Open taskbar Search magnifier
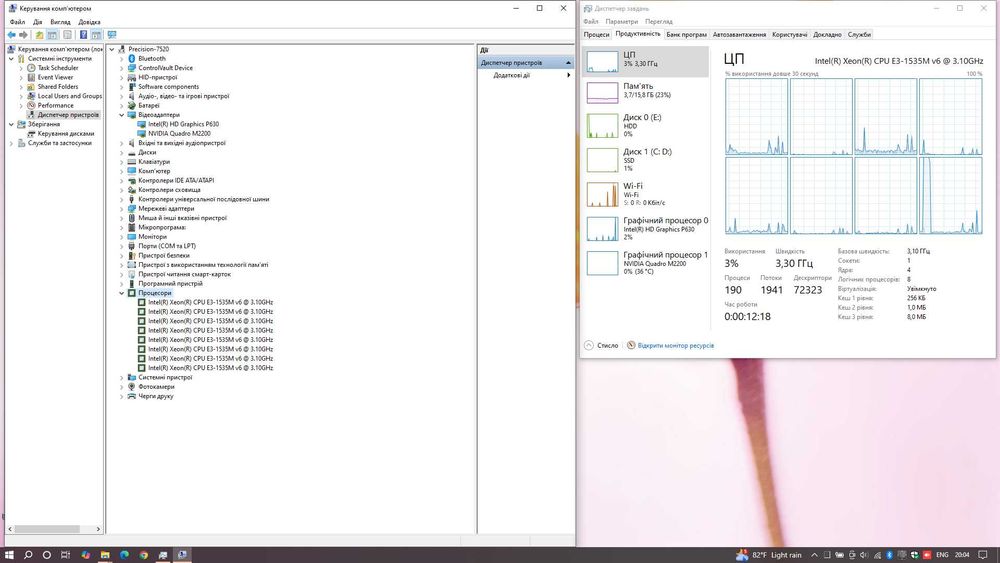Image resolution: width=1000 pixels, height=563 pixels. click(28, 555)
